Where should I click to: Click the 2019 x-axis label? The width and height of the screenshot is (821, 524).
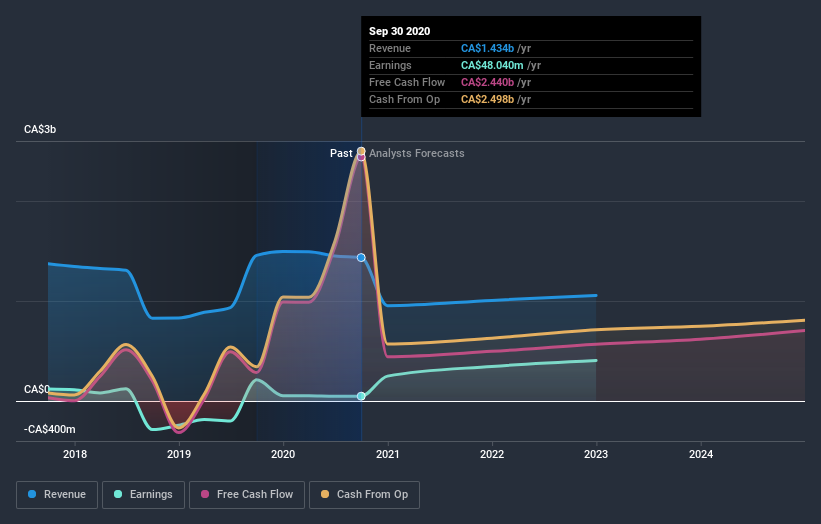(x=179, y=454)
